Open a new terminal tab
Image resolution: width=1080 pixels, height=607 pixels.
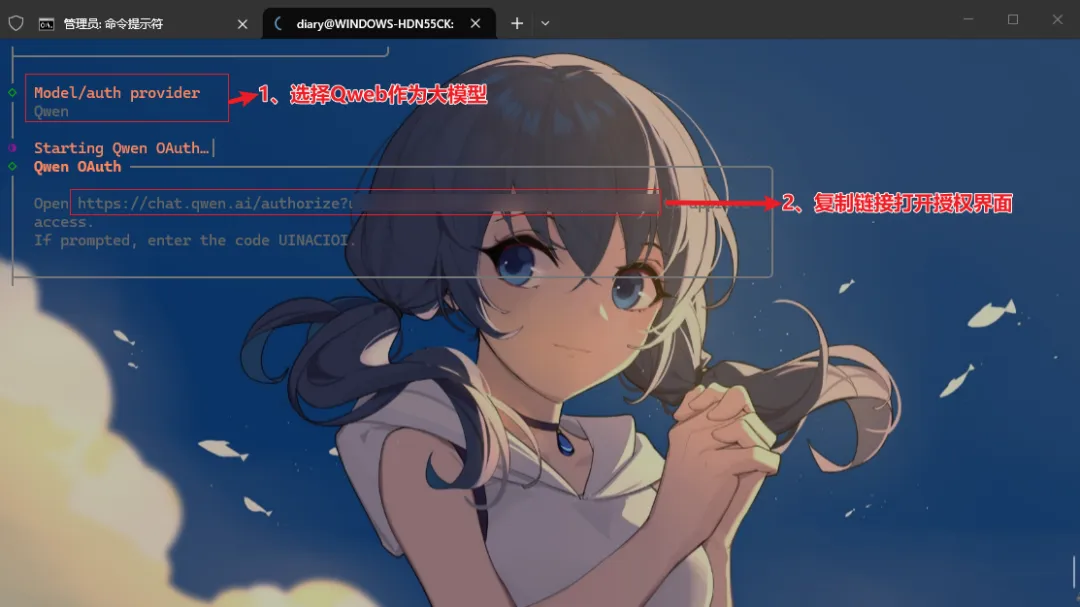click(x=517, y=23)
